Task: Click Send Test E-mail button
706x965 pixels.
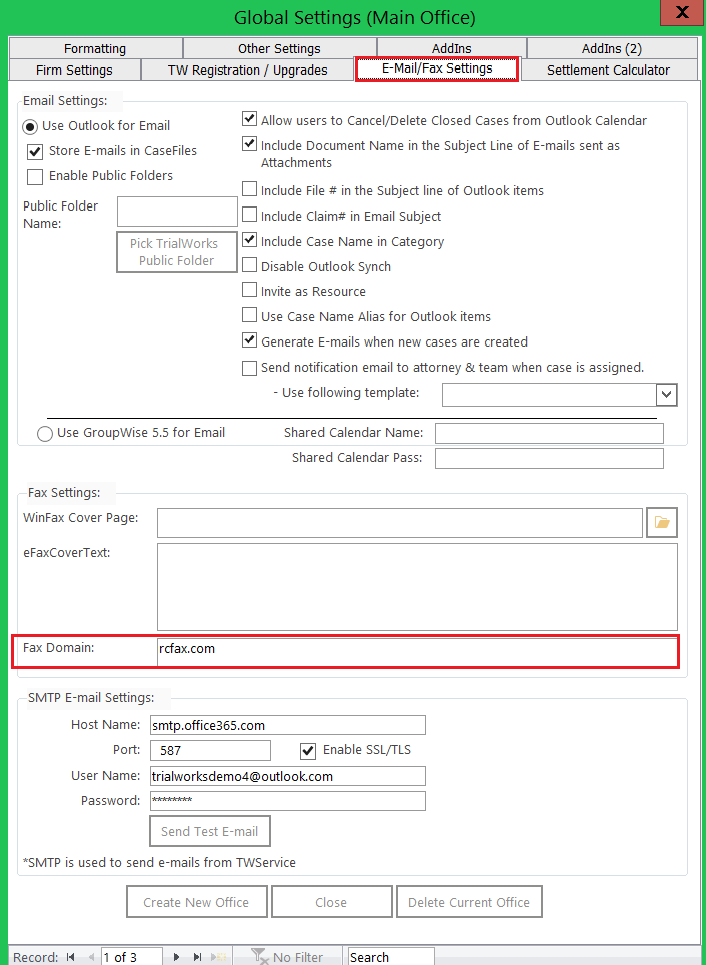Action: [210, 831]
